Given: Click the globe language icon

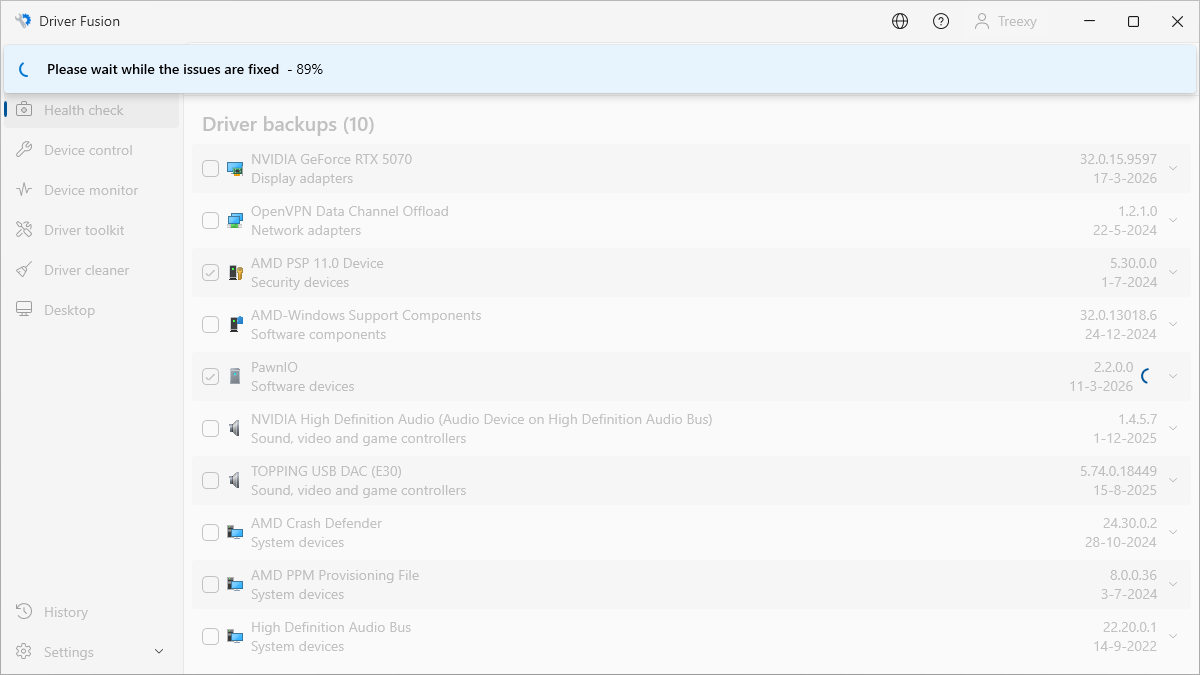Looking at the screenshot, I should coord(900,21).
